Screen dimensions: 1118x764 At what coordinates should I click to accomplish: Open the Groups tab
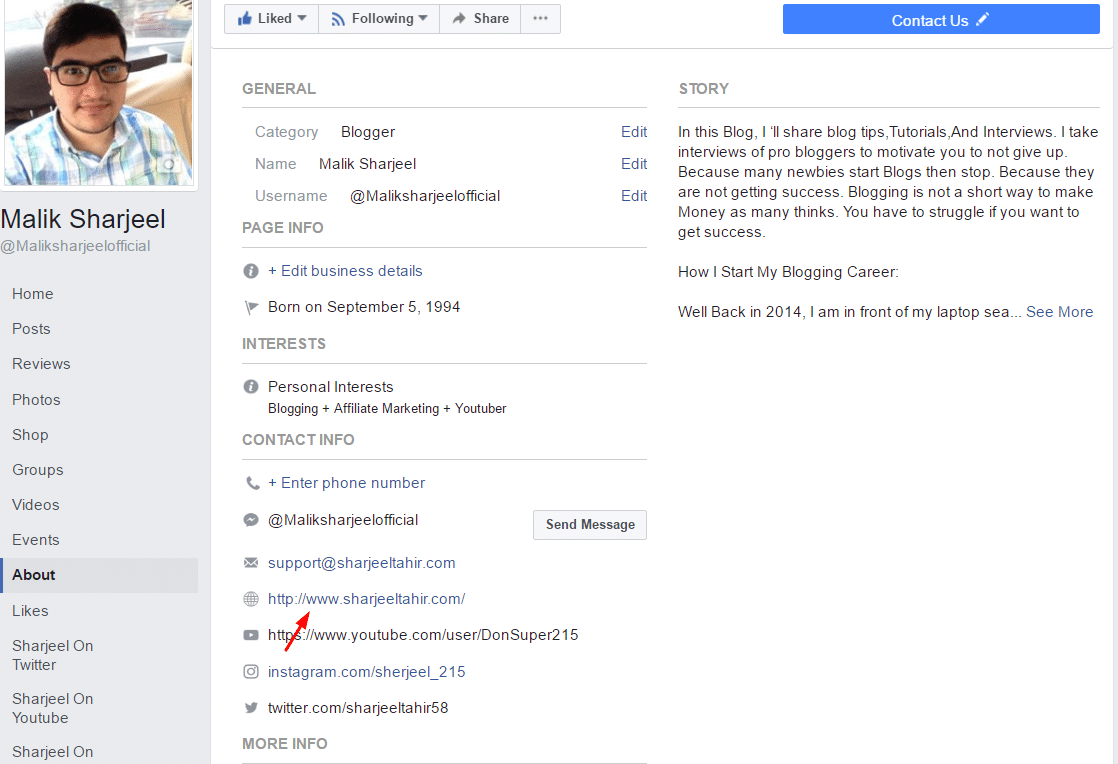tap(38, 470)
